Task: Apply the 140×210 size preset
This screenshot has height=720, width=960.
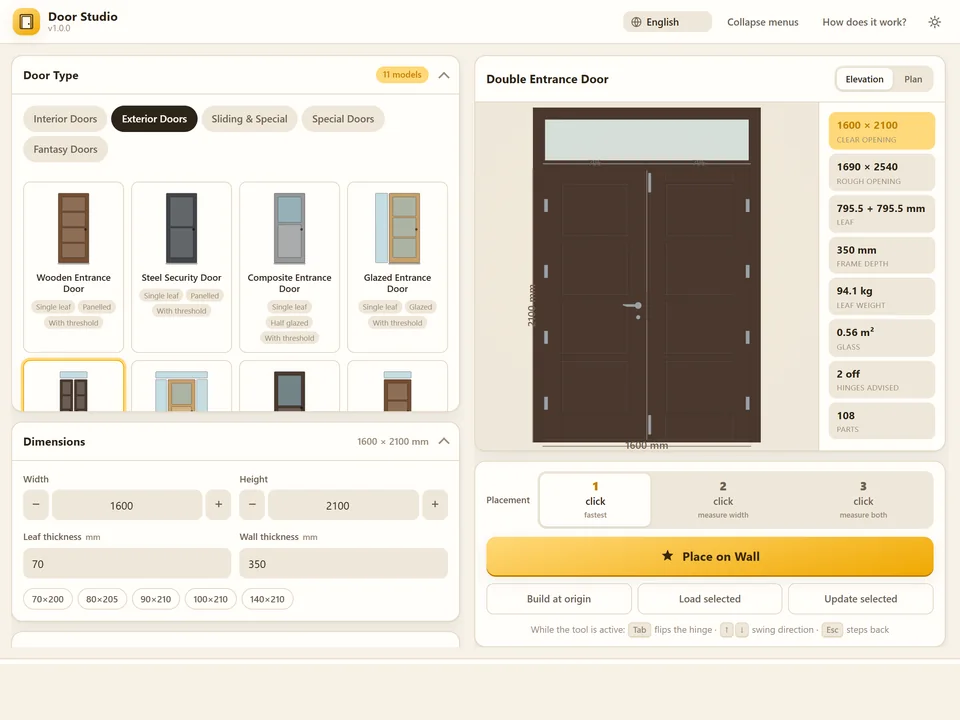Action: tap(267, 599)
